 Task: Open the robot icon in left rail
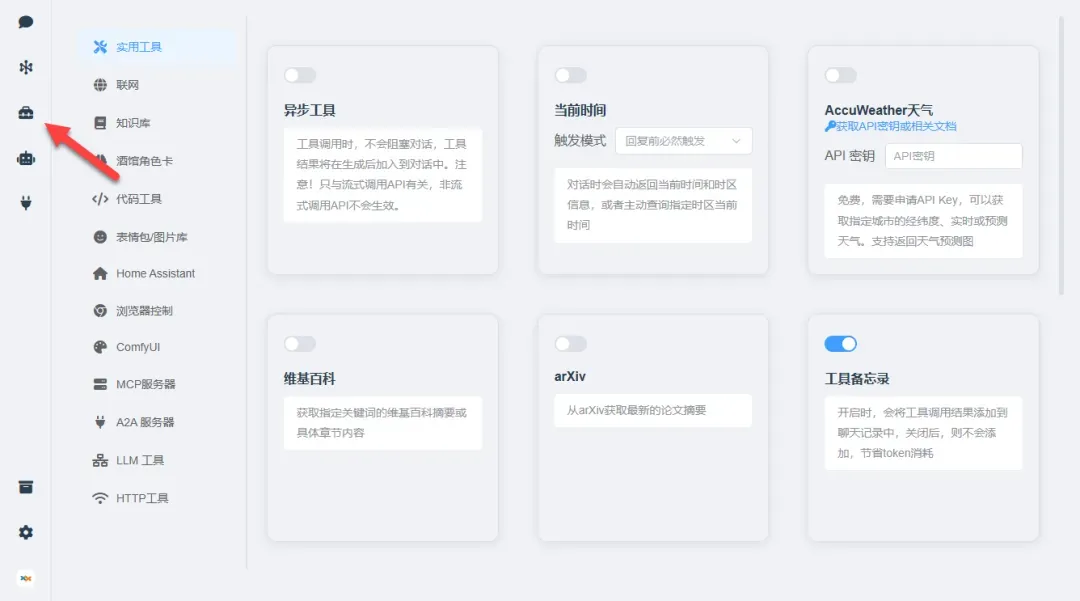click(x=25, y=158)
